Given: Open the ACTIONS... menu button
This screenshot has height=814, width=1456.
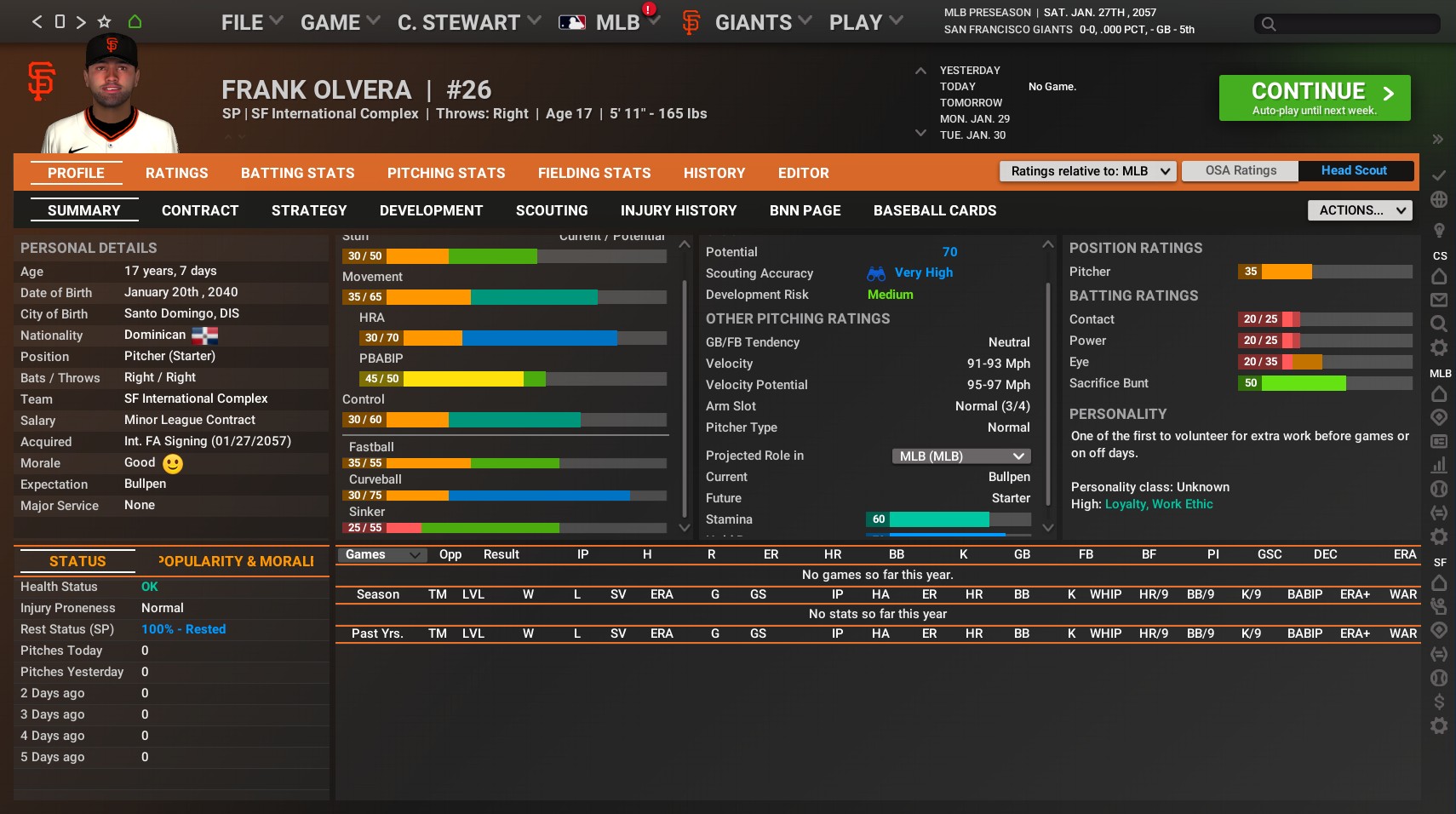Looking at the screenshot, I should 1359,209.
